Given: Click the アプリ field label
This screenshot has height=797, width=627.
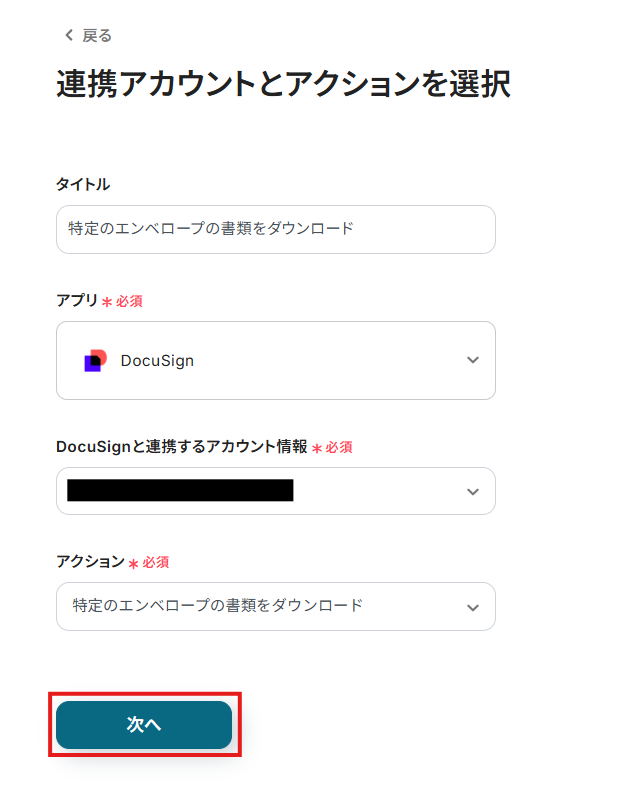Looking at the screenshot, I should point(77,300).
